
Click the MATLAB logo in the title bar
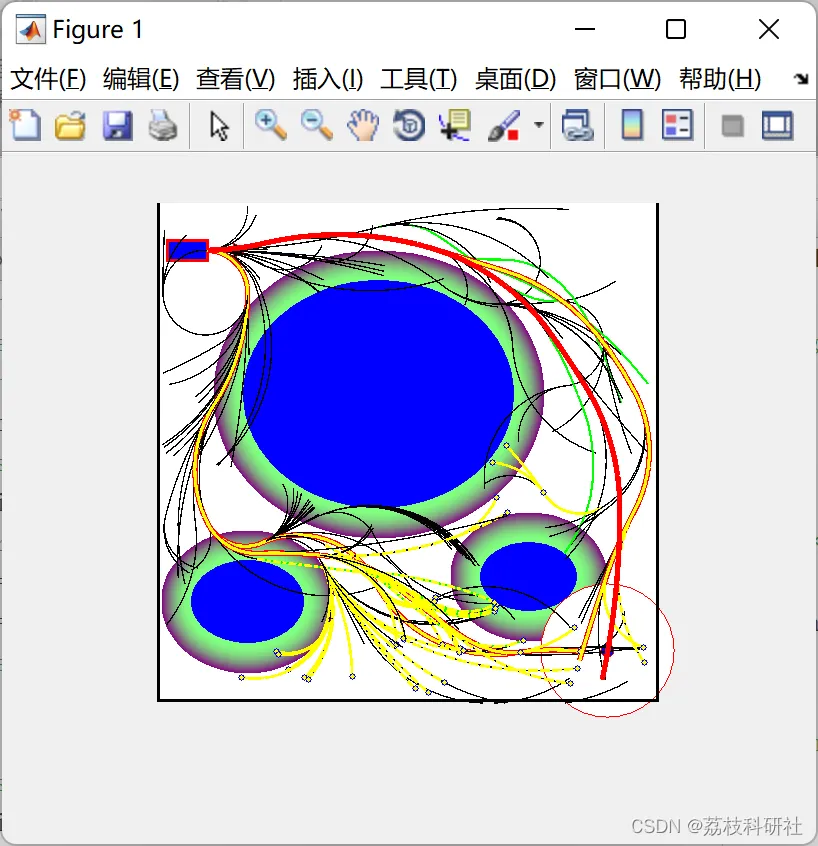31,30
